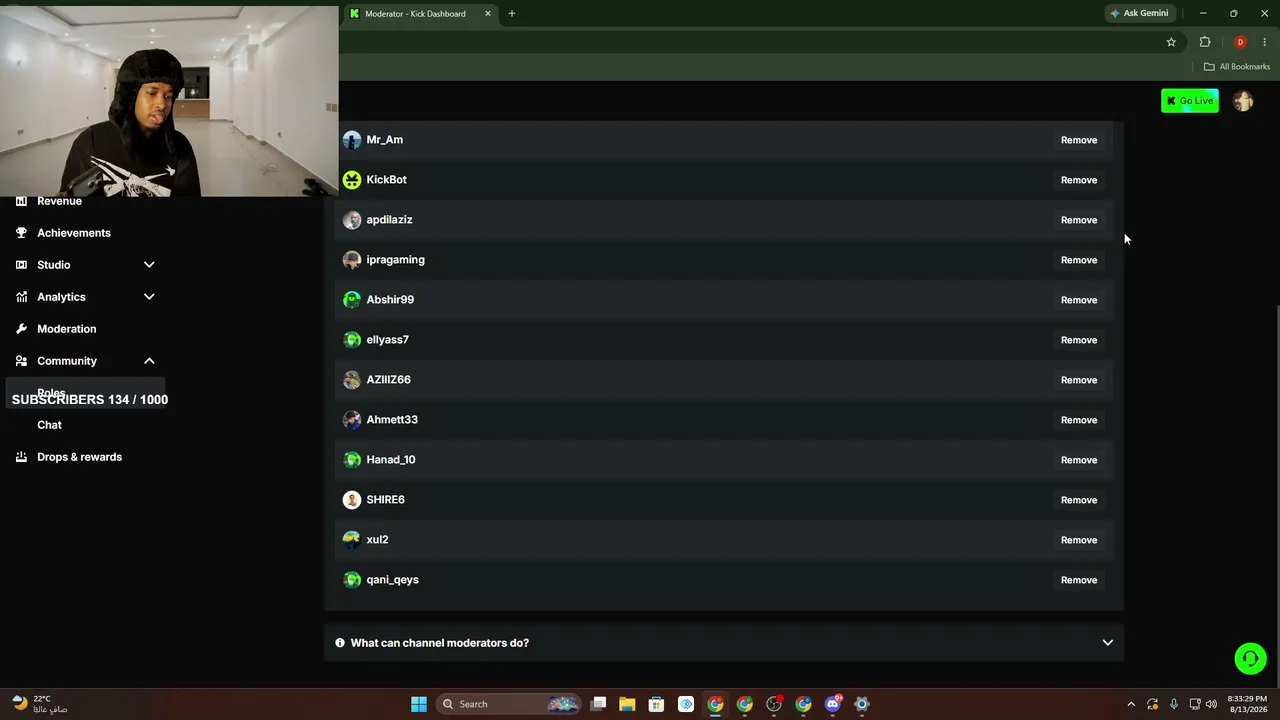The height and width of the screenshot is (720, 1280).
Task: Expand the Studio submenu chevron
Action: click(x=149, y=265)
